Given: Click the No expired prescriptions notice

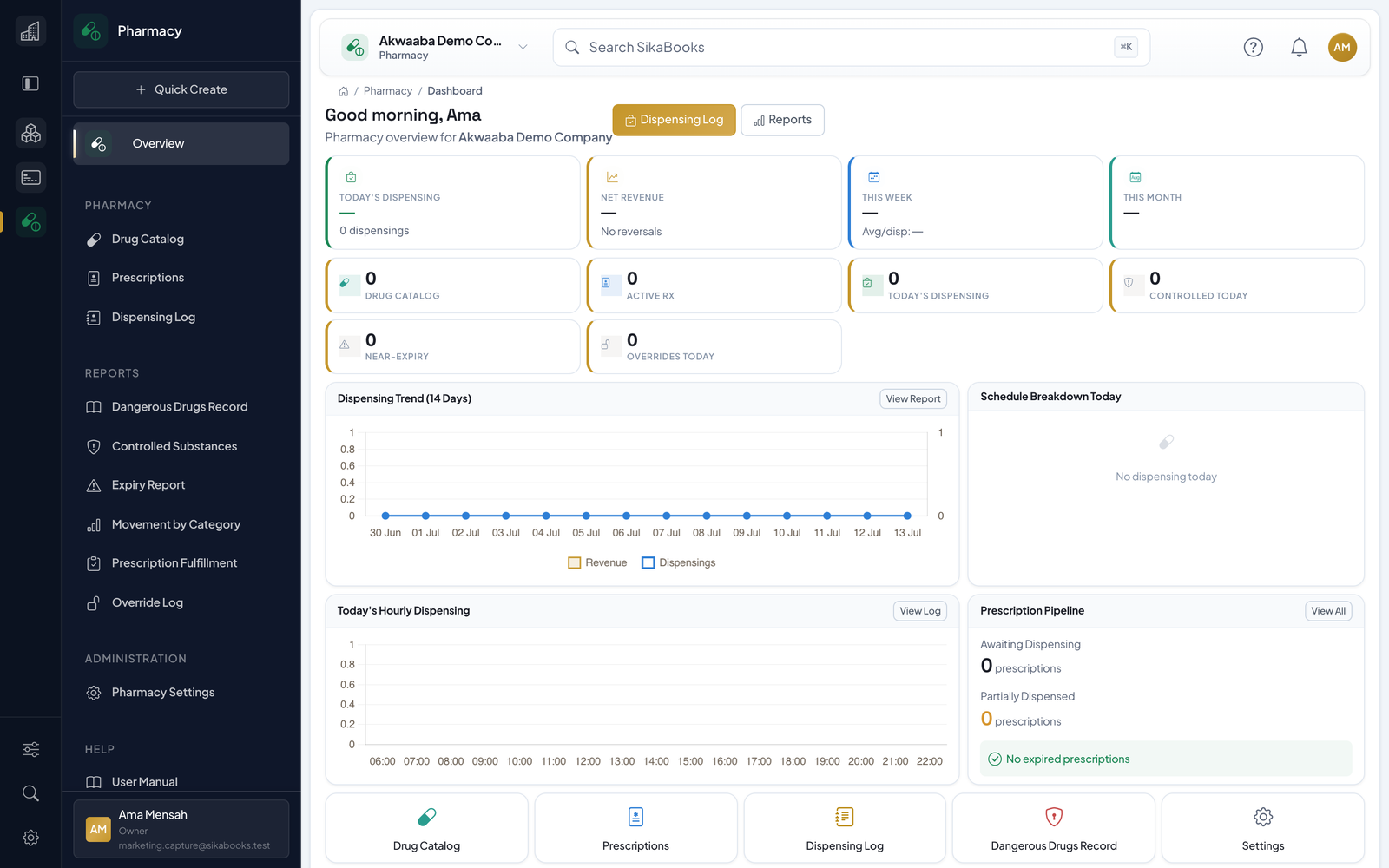Looking at the screenshot, I should click(1166, 759).
